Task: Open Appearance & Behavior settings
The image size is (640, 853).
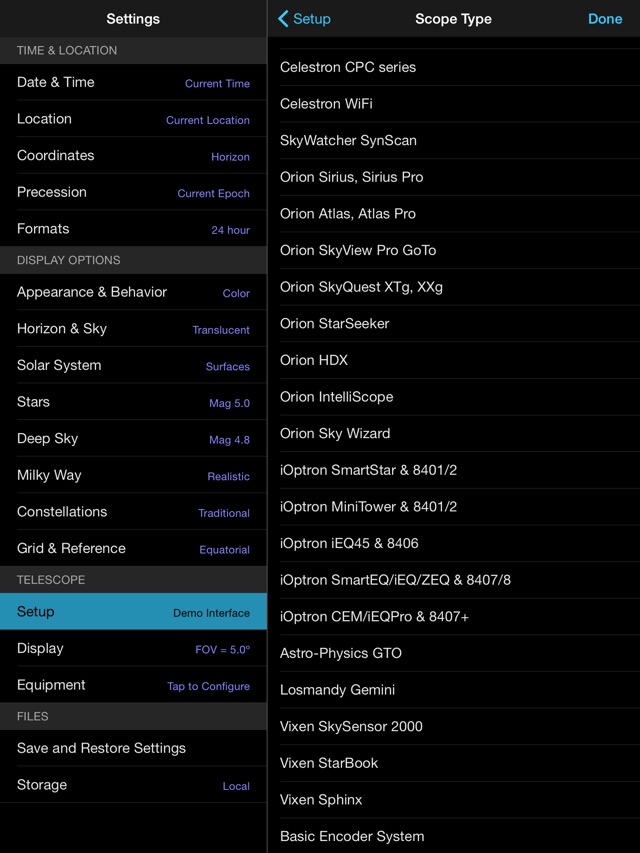Action: pos(133,292)
